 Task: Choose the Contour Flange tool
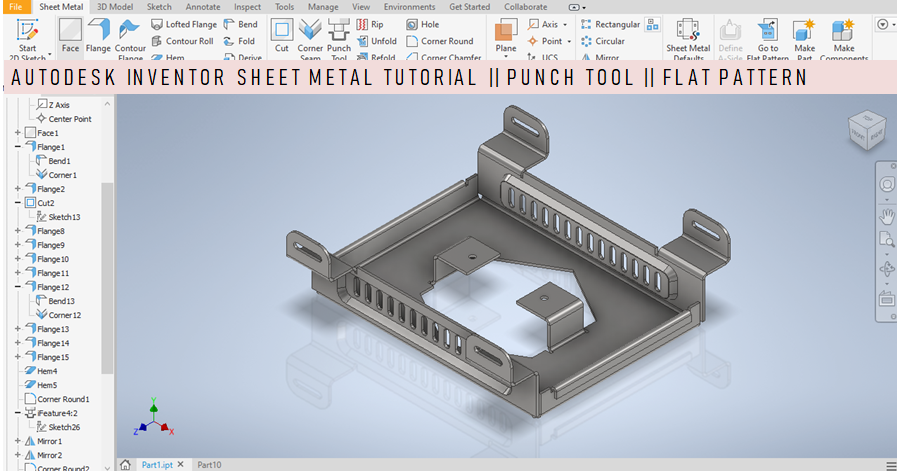[130, 38]
